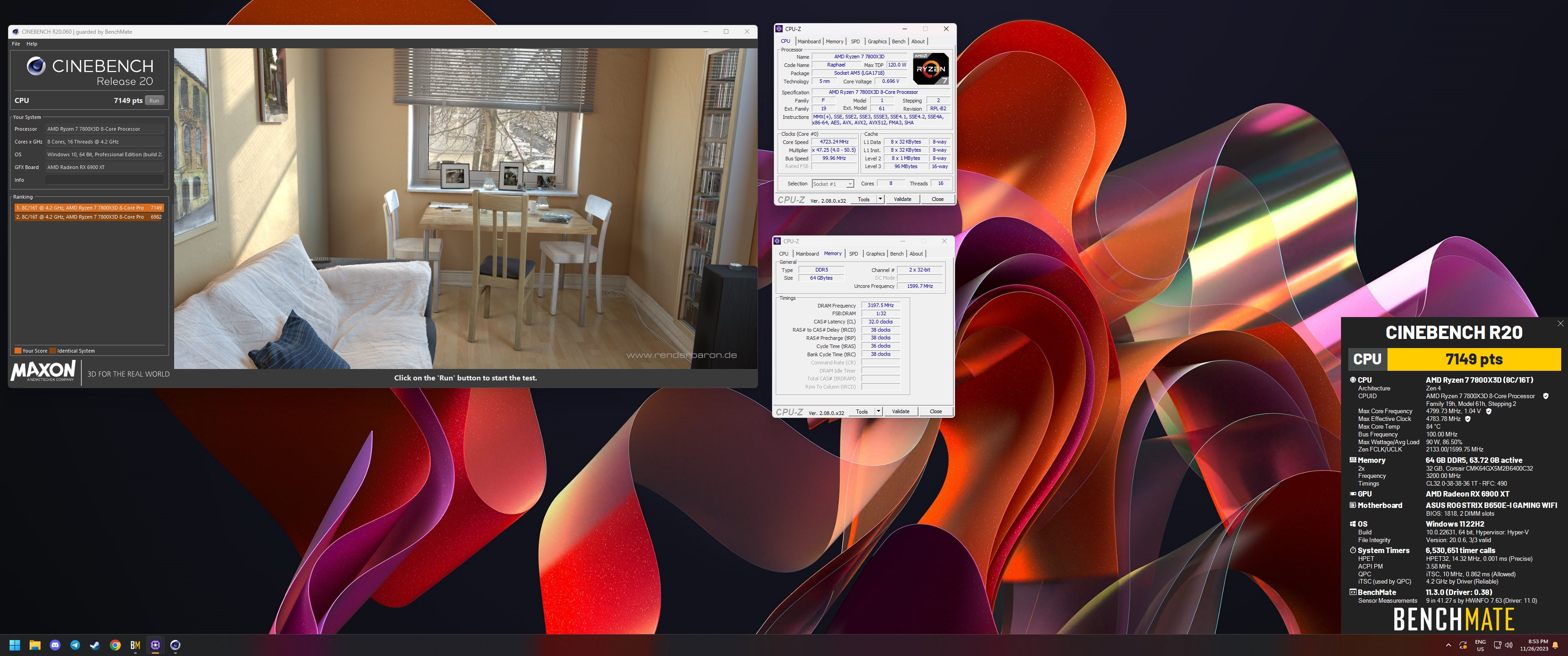Open the Windows Start menu

tap(15, 645)
